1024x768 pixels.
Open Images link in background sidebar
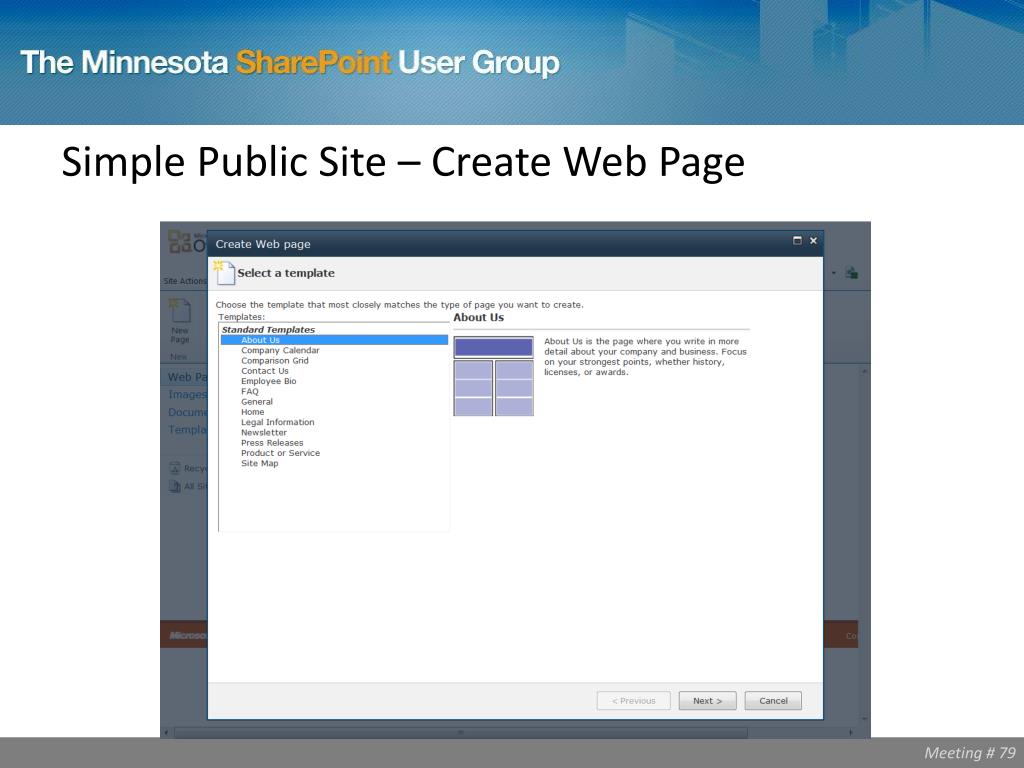tap(187, 394)
